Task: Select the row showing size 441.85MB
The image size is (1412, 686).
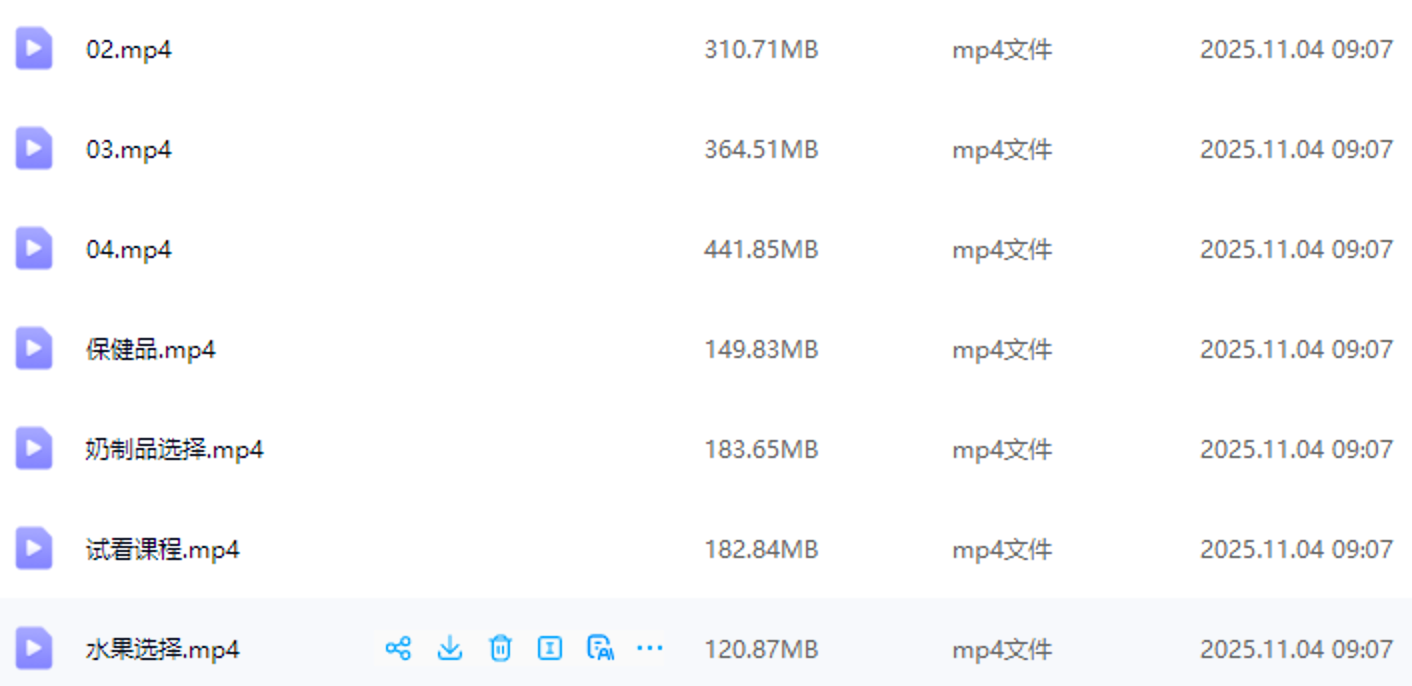Action: [706, 248]
